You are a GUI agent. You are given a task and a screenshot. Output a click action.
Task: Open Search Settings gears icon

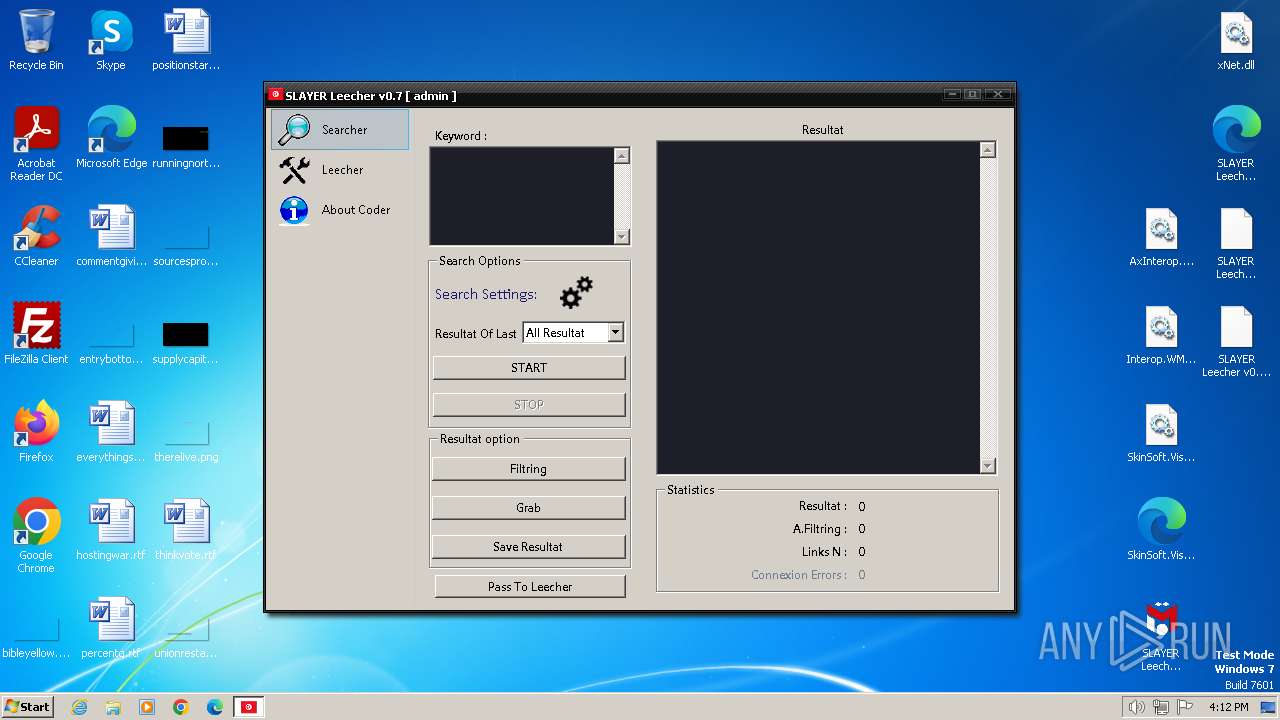tap(576, 292)
